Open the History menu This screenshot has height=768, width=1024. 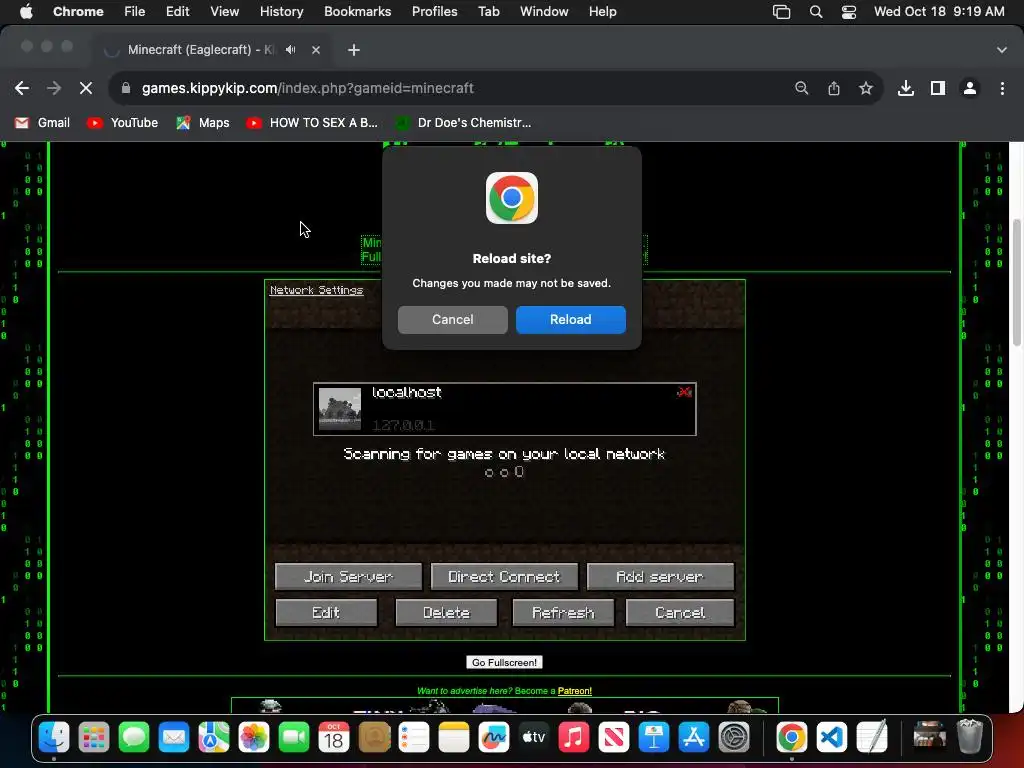pos(281,12)
